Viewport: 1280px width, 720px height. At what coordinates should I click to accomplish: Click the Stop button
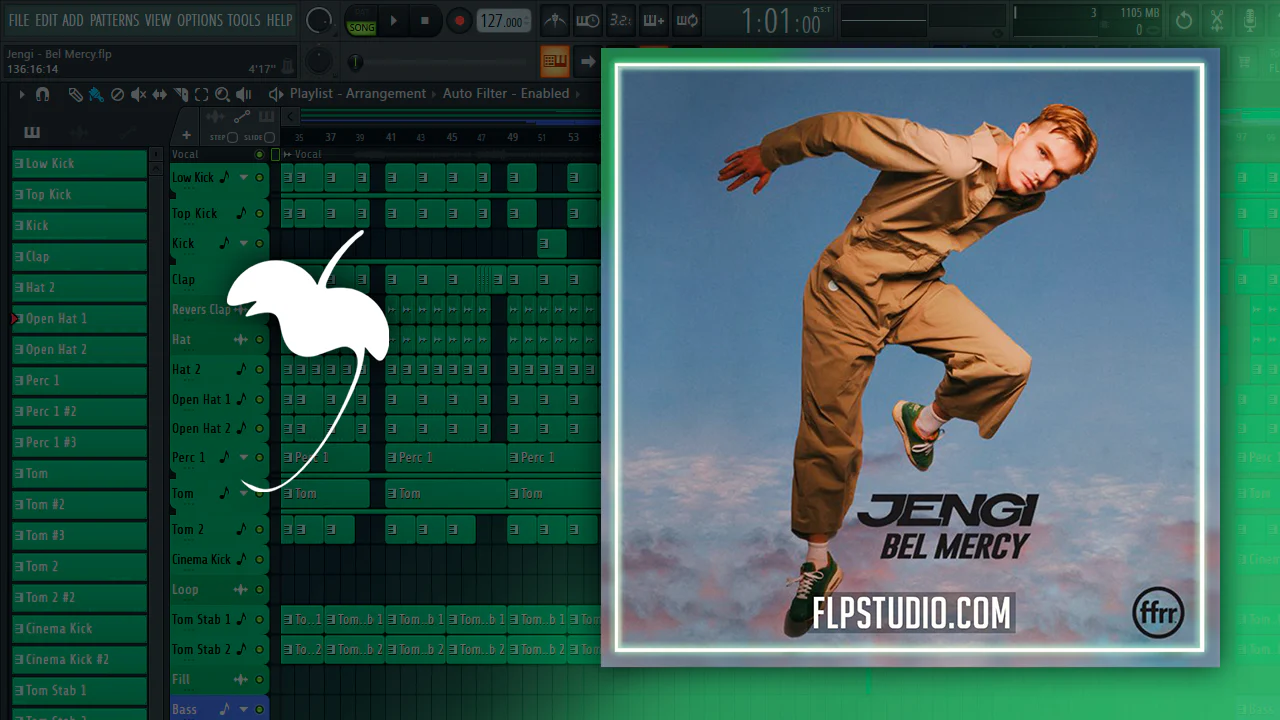tap(425, 21)
